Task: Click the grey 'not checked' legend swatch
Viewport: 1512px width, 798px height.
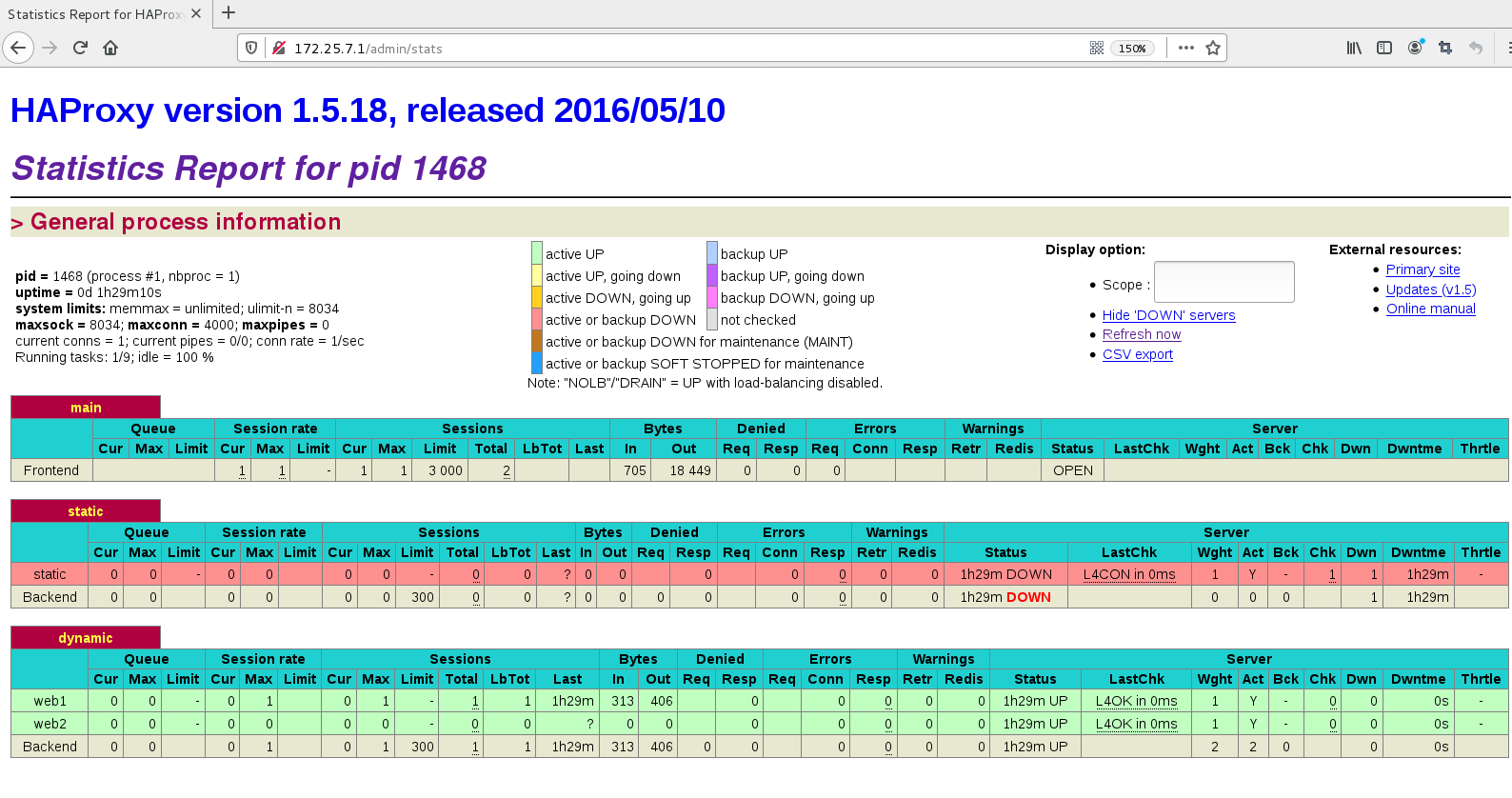Action: pos(712,319)
